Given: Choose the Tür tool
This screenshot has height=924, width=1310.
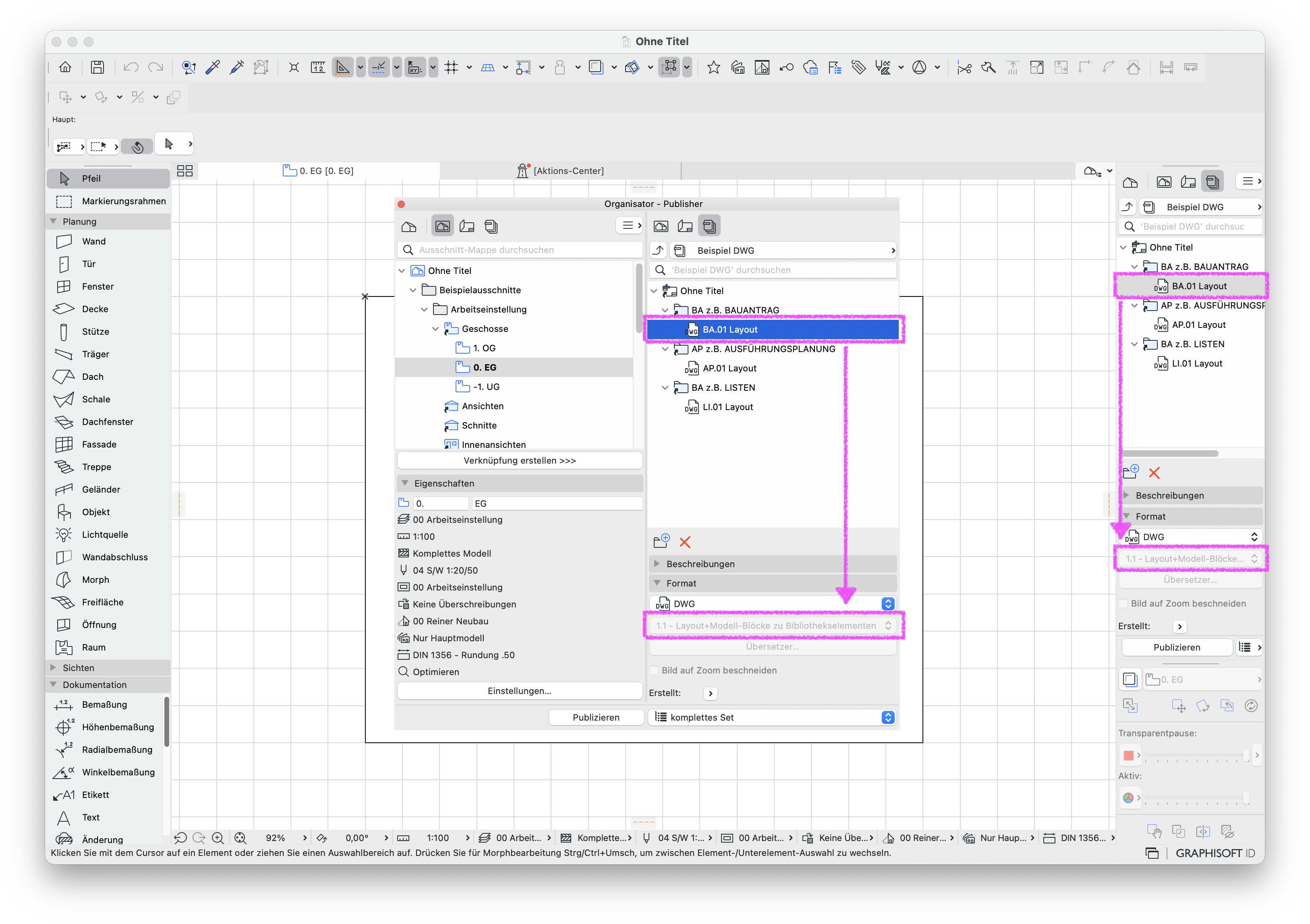Looking at the screenshot, I should pyautogui.click(x=108, y=264).
